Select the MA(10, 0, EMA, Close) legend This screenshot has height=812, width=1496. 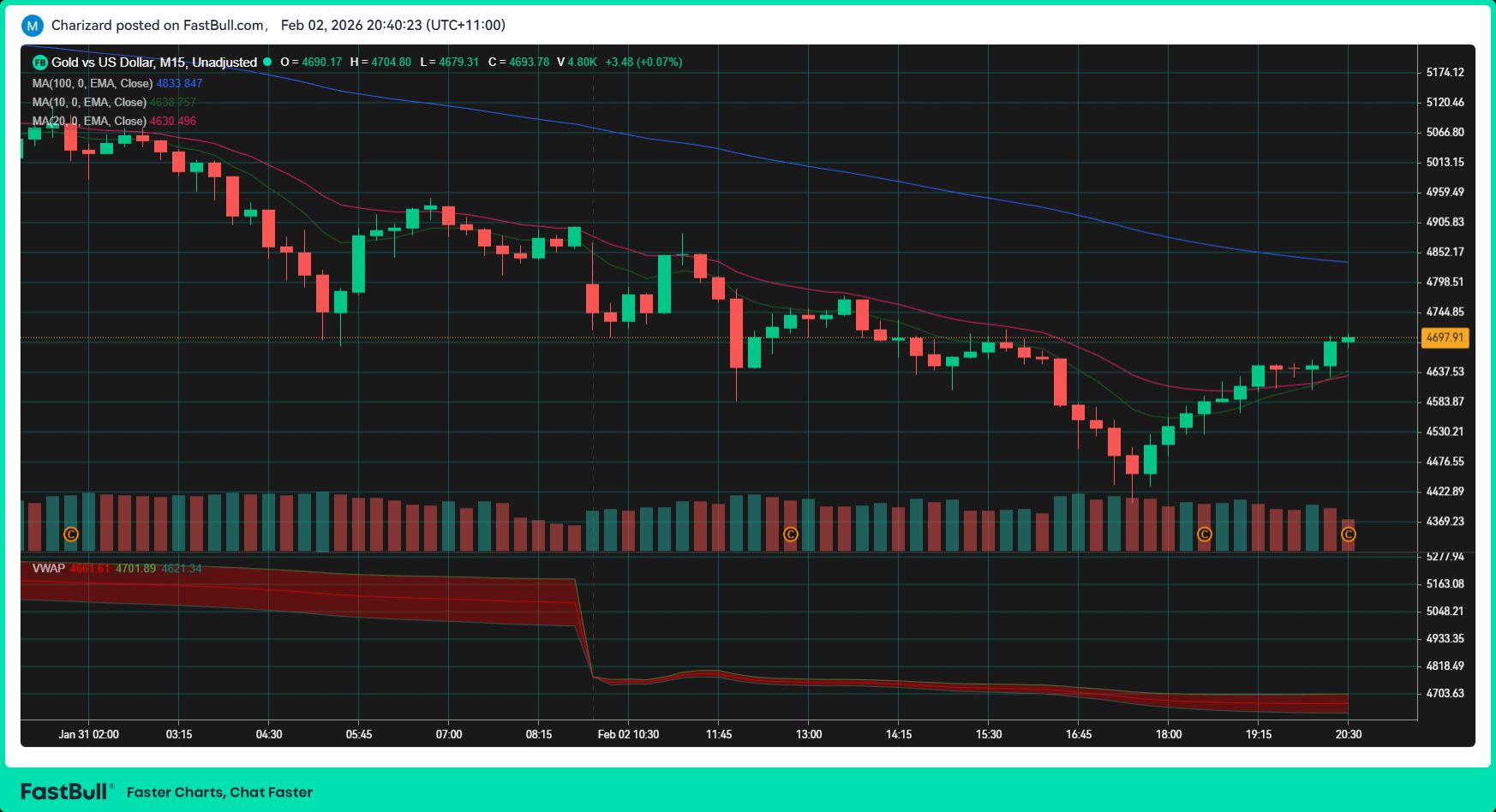pos(89,102)
